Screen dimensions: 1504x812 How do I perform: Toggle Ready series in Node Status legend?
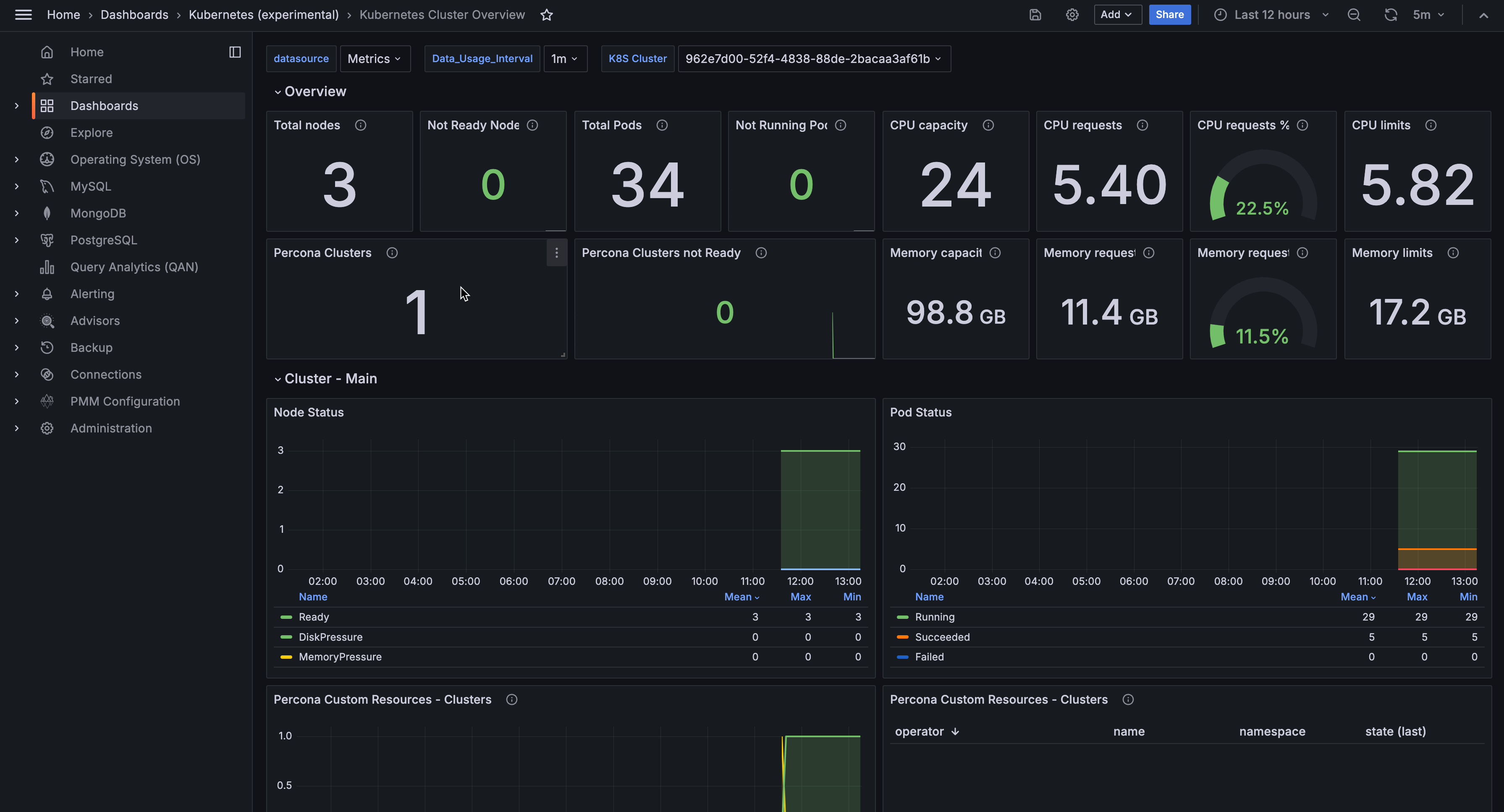(314, 617)
